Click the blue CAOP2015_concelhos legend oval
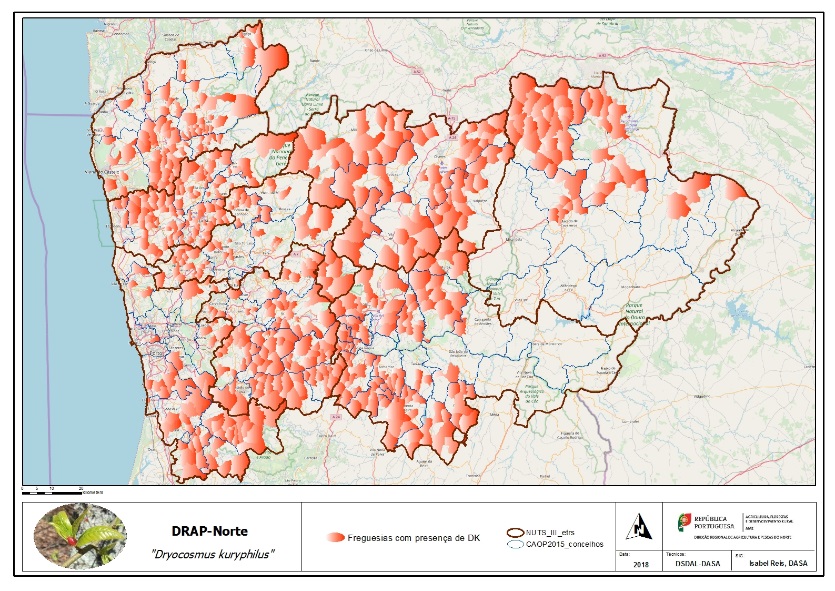 click(x=515, y=544)
